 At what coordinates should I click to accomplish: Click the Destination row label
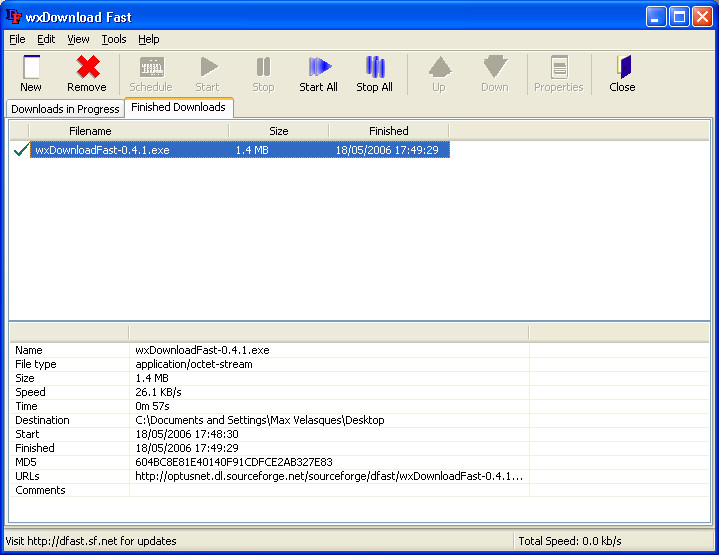pyautogui.click(x=42, y=420)
